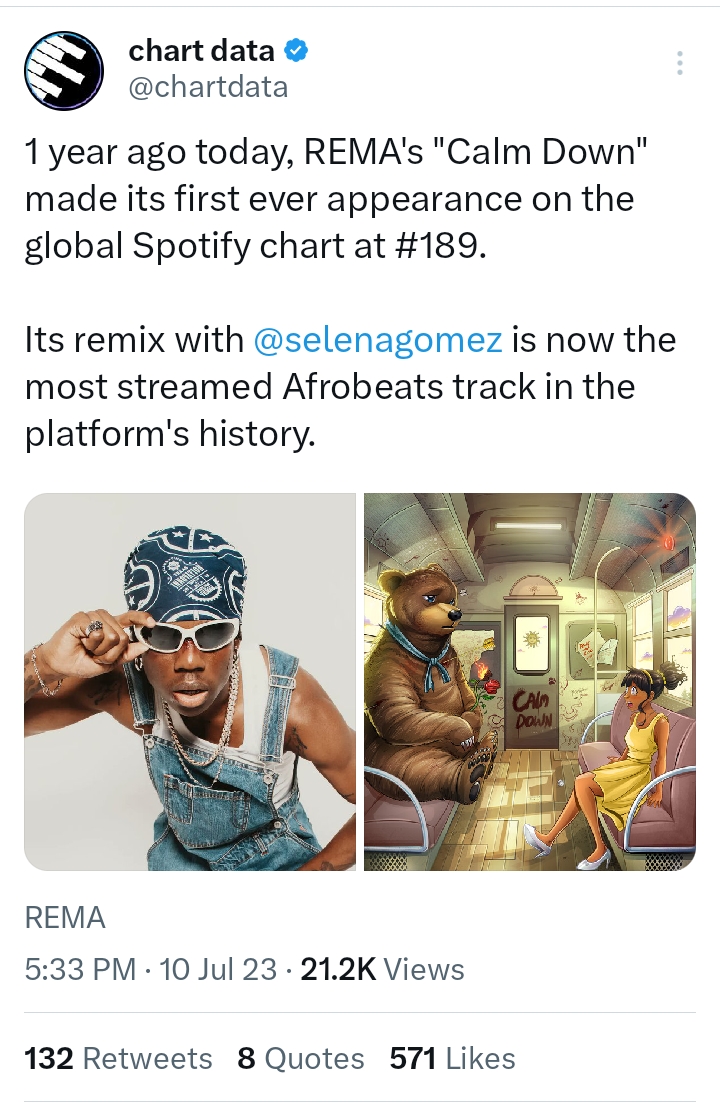View the 21.2K Views analytics
Image resolution: width=720 pixels, height=1104 pixels.
point(382,969)
